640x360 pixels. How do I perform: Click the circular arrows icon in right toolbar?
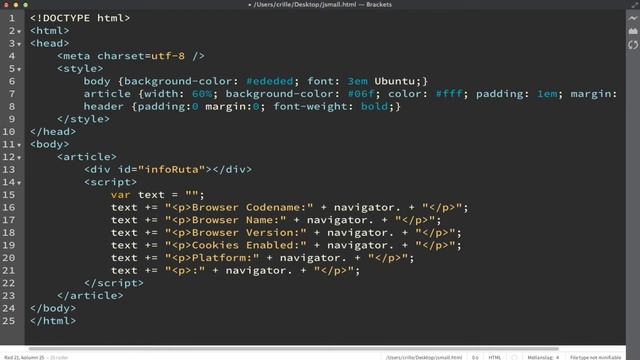[x=633, y=45]
